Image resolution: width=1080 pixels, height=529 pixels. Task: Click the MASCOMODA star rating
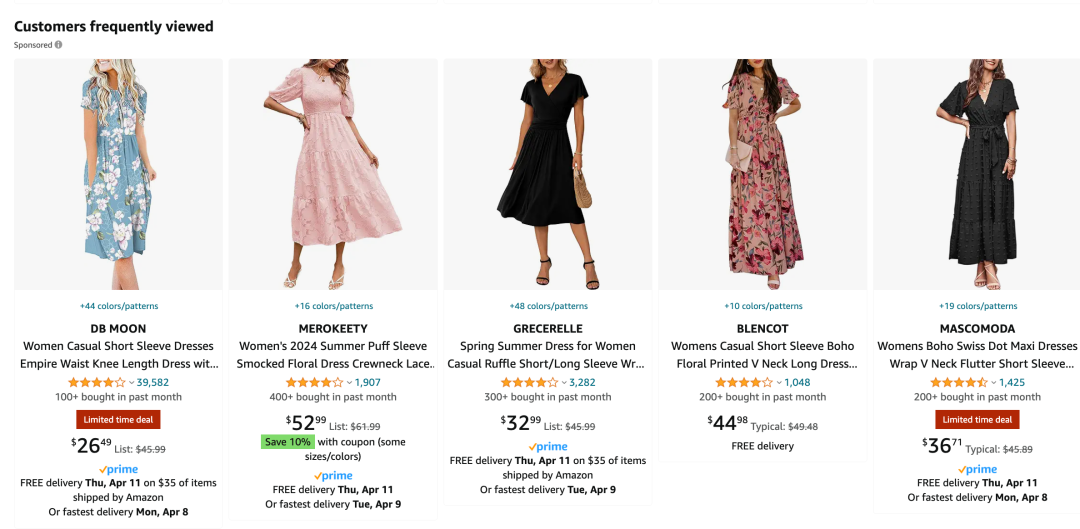coord(959,382)
